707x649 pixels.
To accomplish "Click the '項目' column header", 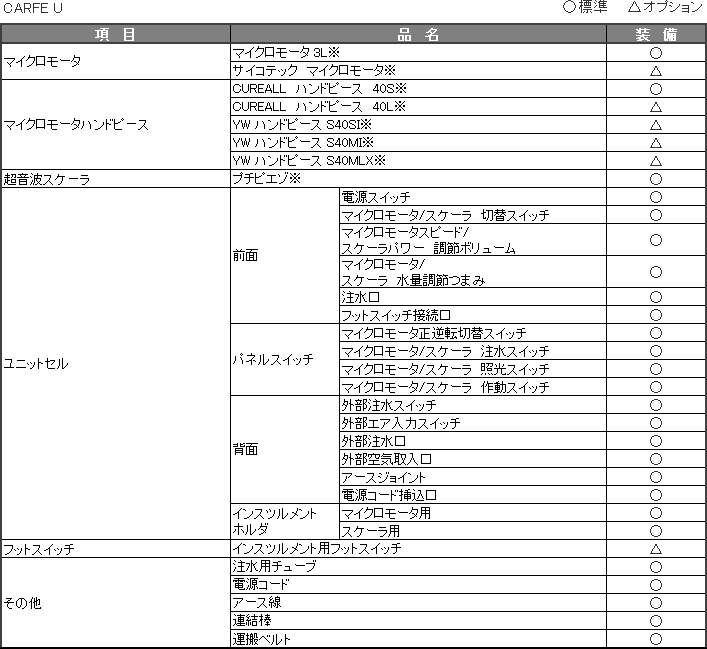I will [115, 34].
